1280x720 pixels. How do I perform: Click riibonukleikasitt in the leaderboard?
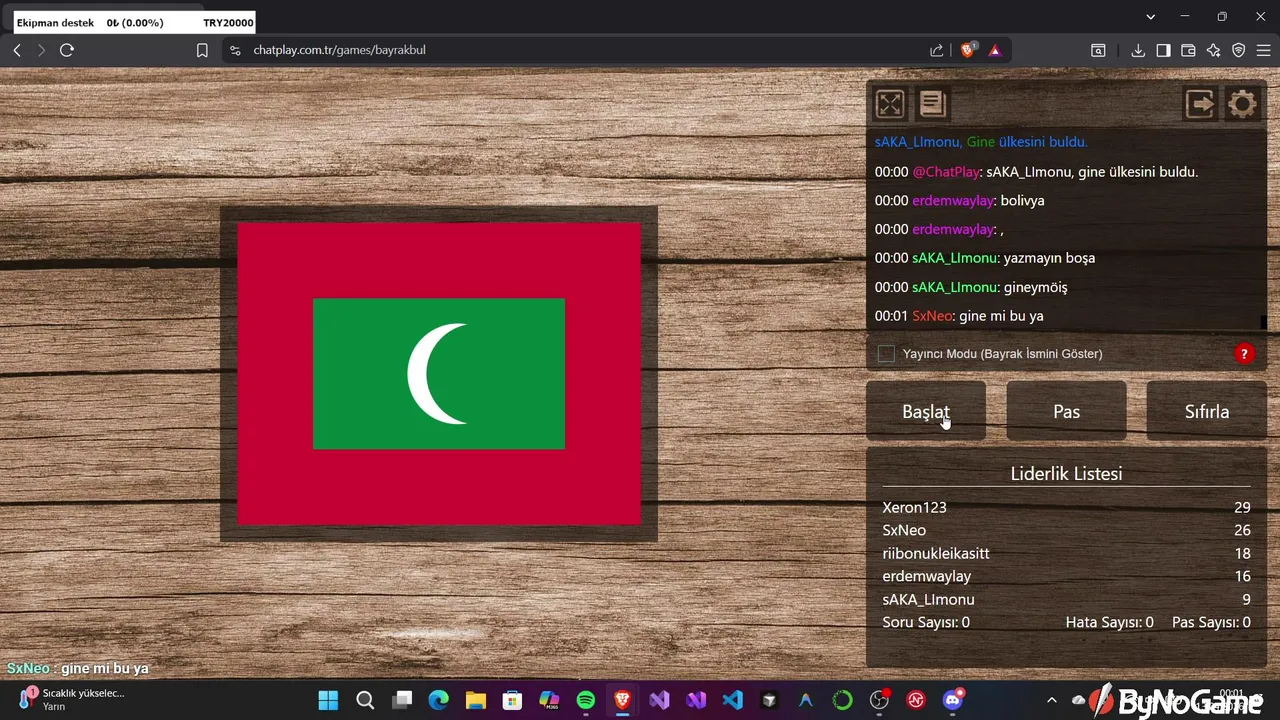(936, 553)
